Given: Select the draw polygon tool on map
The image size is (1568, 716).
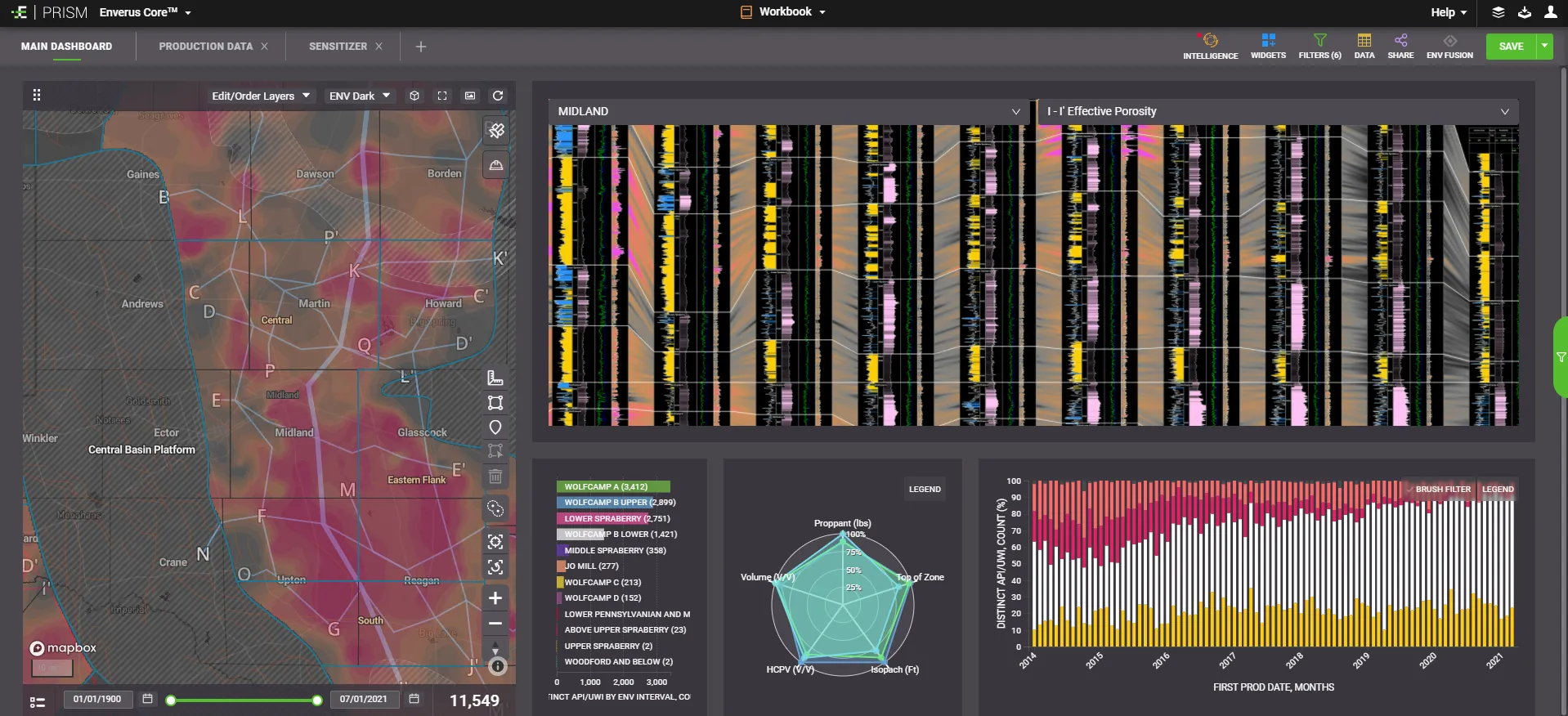Looking at the screenshot, I should pos(495,402).
